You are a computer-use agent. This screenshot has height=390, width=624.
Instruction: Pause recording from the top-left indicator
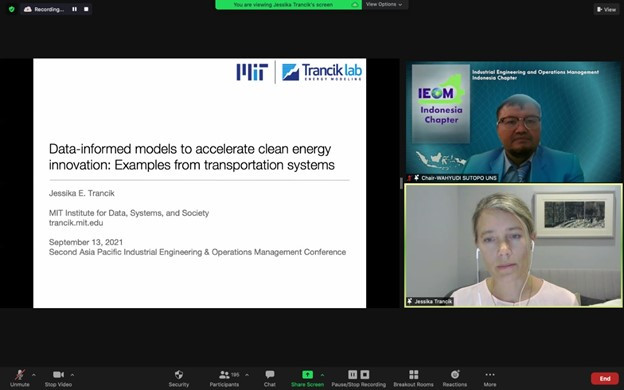pos(74,9)
